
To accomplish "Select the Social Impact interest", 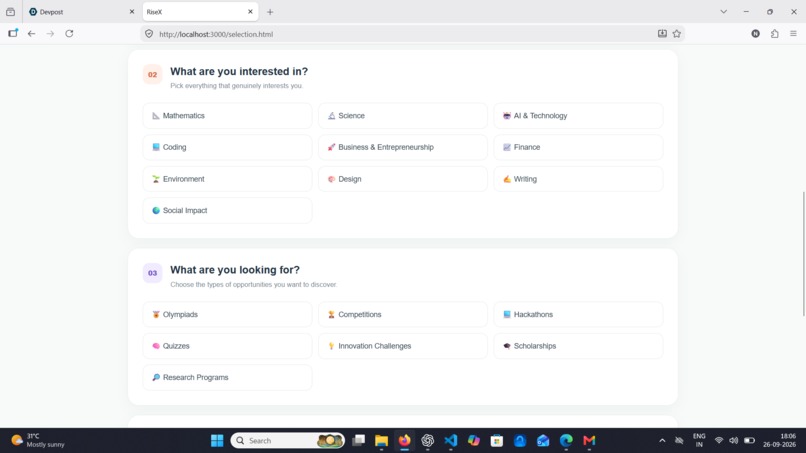I will pos(227,210).
